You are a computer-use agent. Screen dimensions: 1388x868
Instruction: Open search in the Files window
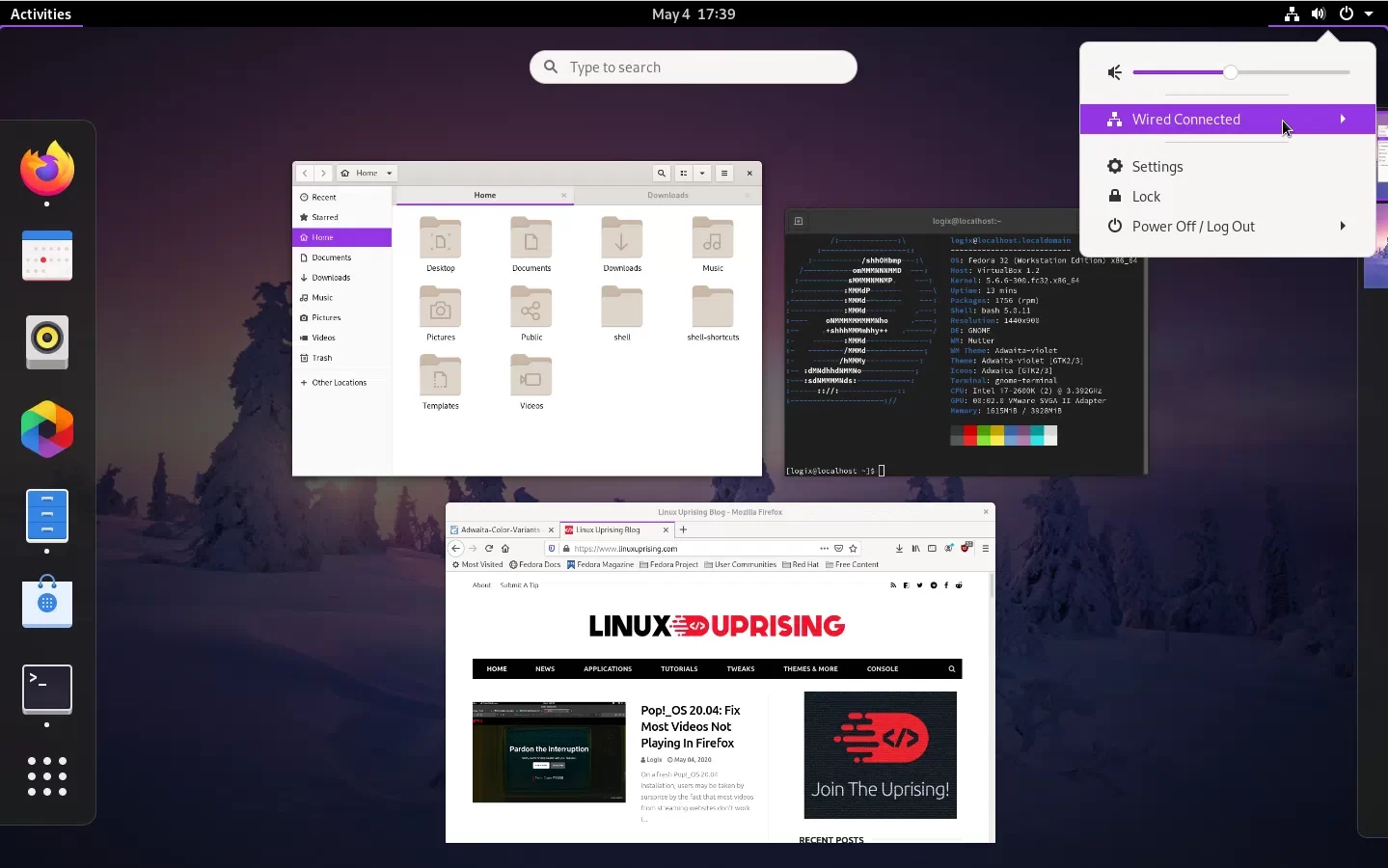[x=661, y=174]
